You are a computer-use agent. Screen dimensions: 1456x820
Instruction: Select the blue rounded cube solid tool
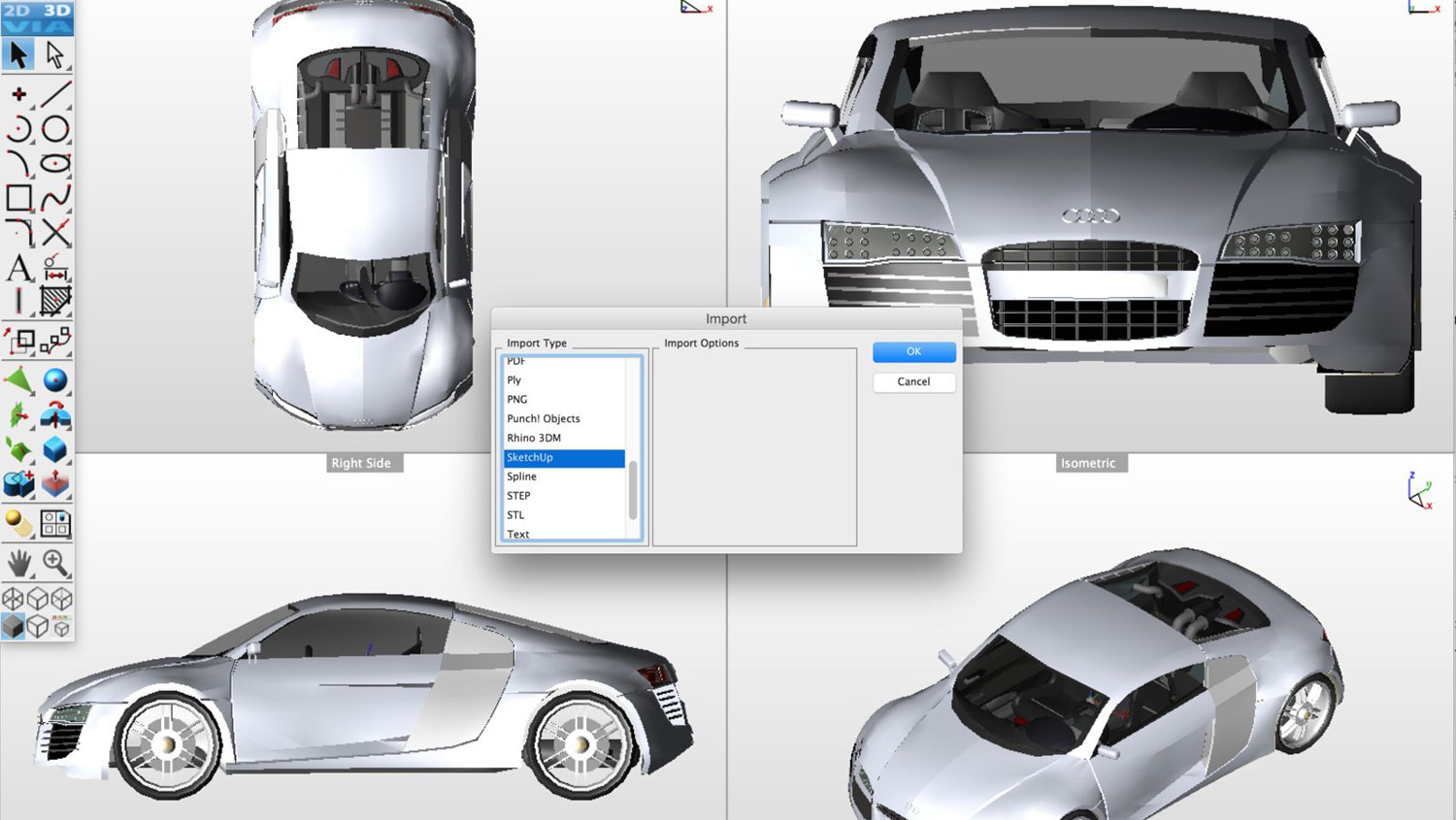pyautogui.click(x=55, y=449)
